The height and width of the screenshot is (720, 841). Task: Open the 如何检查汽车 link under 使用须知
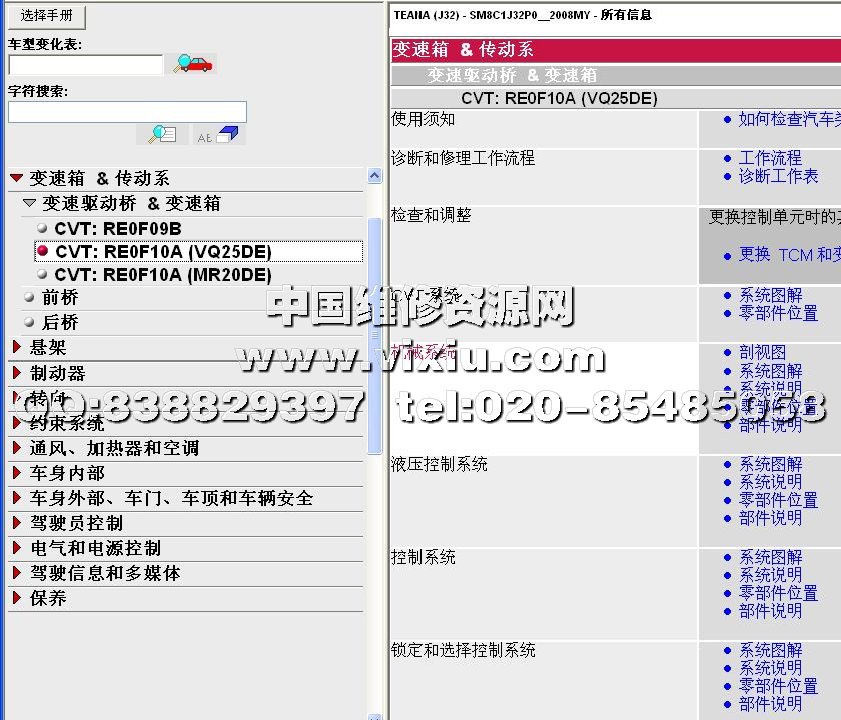click(x=790, y=119)
